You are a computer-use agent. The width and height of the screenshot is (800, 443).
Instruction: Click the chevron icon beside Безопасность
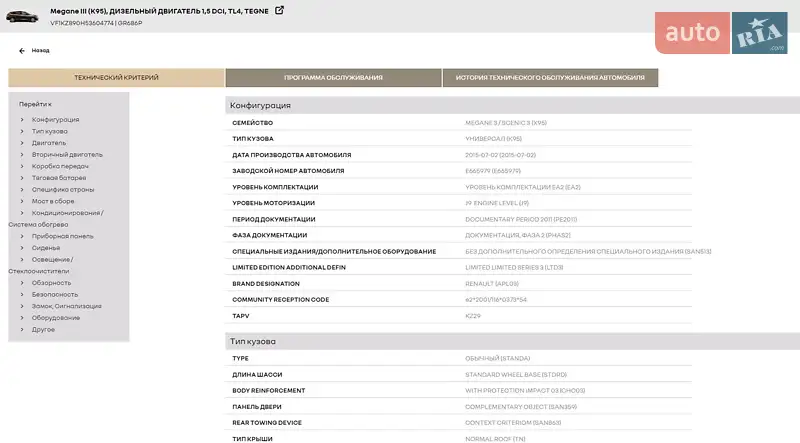coord(22,294)
